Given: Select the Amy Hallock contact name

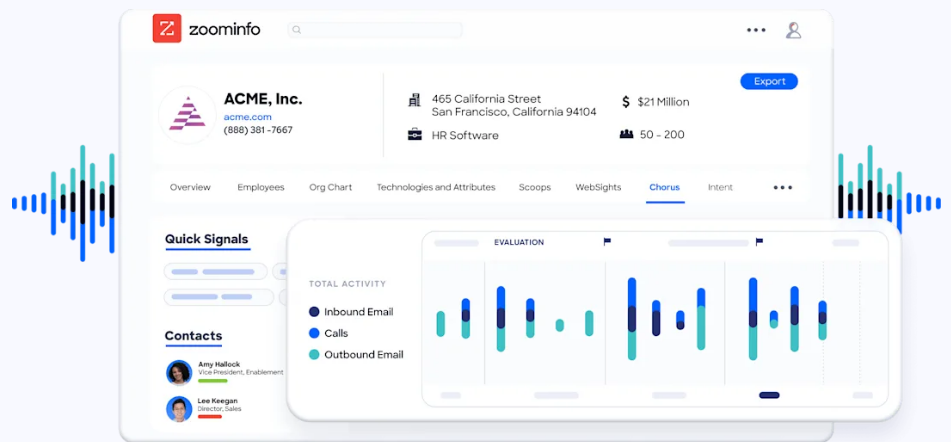Looking at the screenshot, I should click(219, 364).
